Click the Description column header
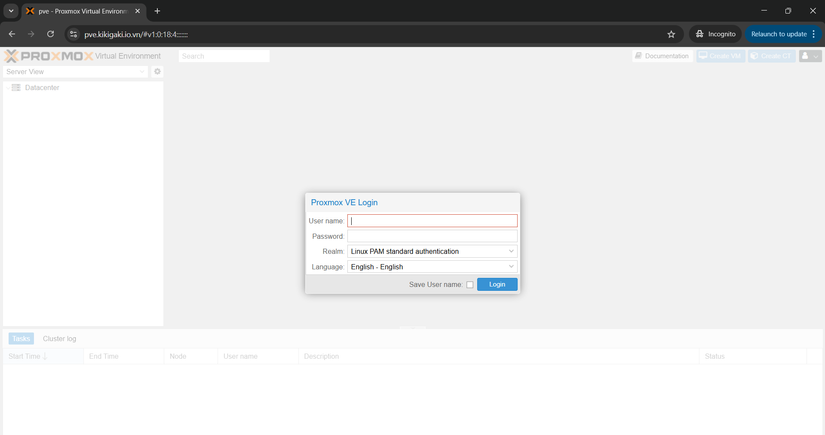Viewport: 825px width, 435px height. (499, 357)
